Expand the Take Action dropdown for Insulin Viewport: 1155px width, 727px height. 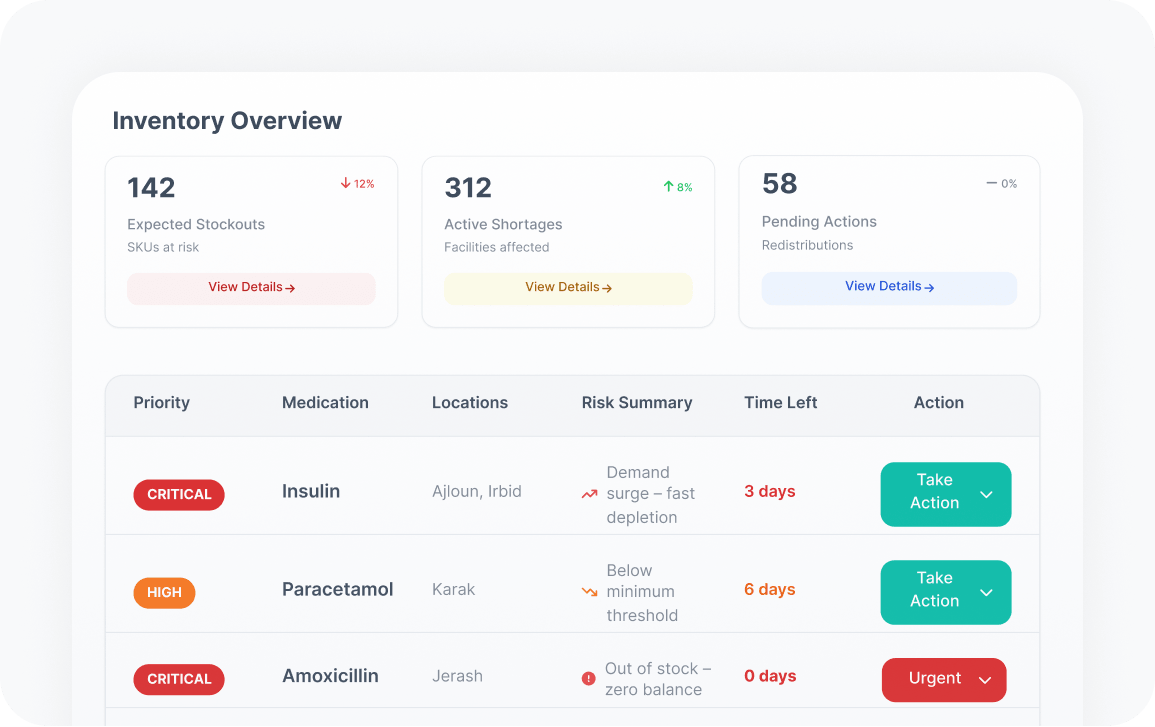click(986, 494)
